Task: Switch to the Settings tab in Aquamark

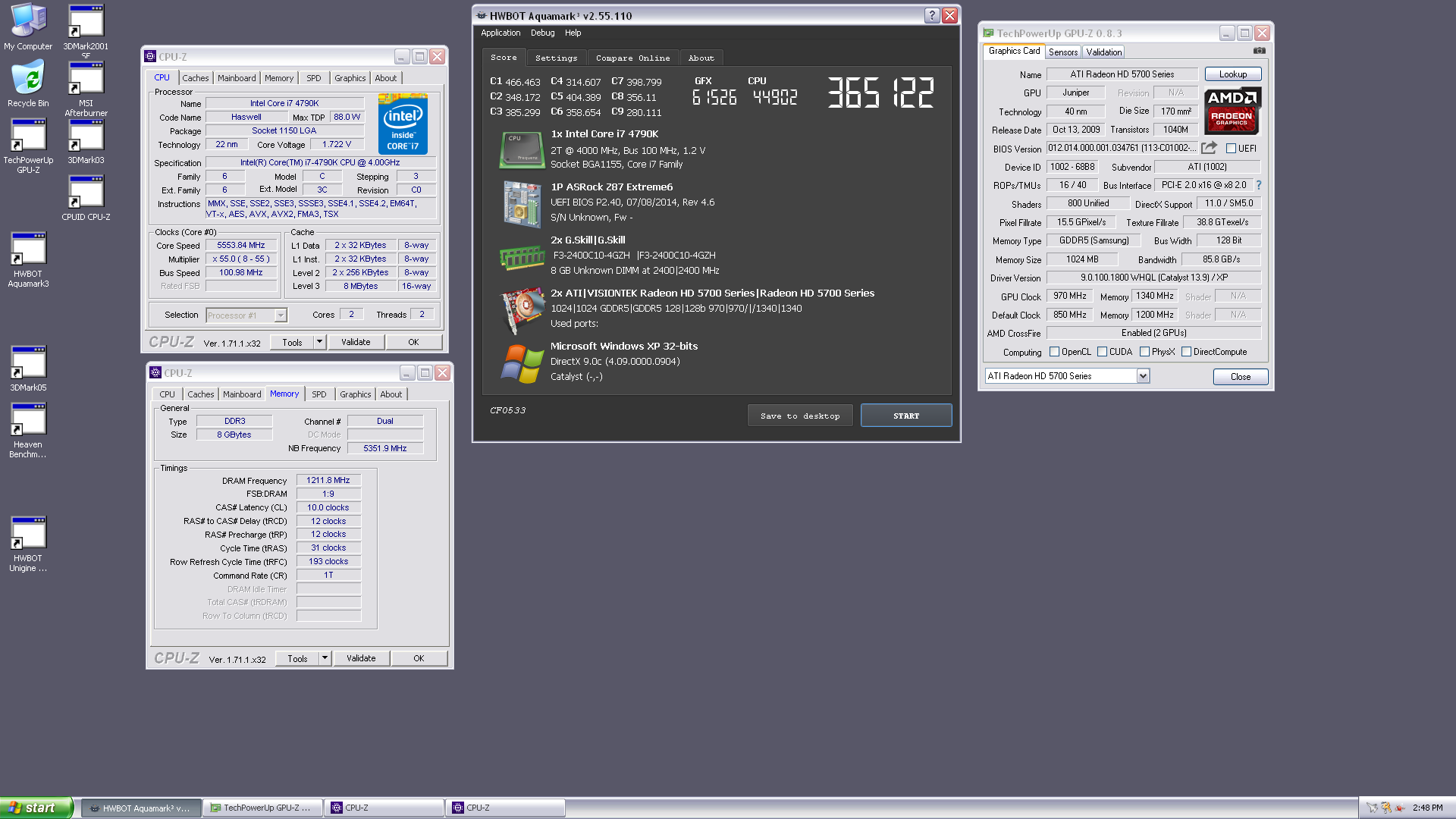Action: (556, 58)
